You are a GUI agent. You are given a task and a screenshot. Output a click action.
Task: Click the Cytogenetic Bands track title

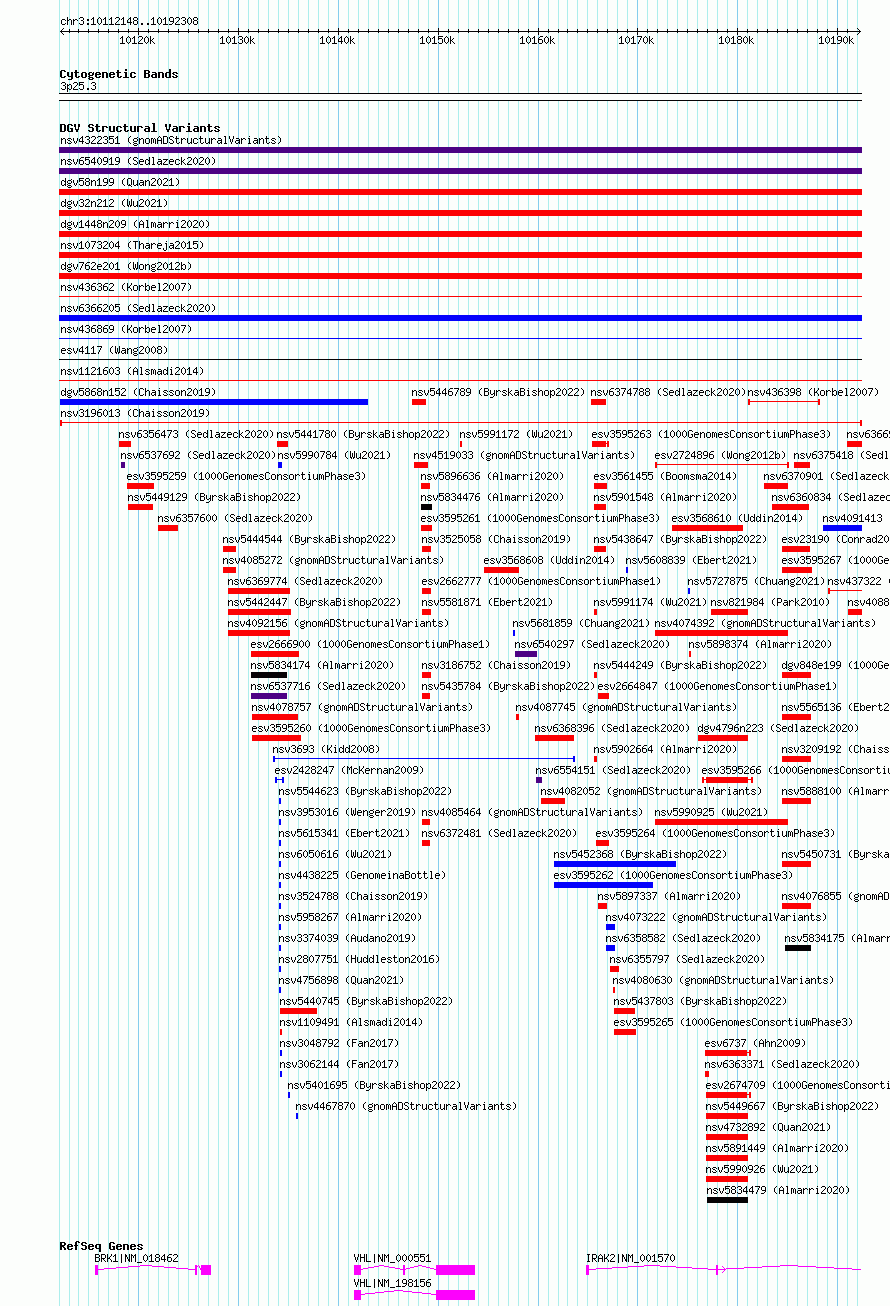118,74
